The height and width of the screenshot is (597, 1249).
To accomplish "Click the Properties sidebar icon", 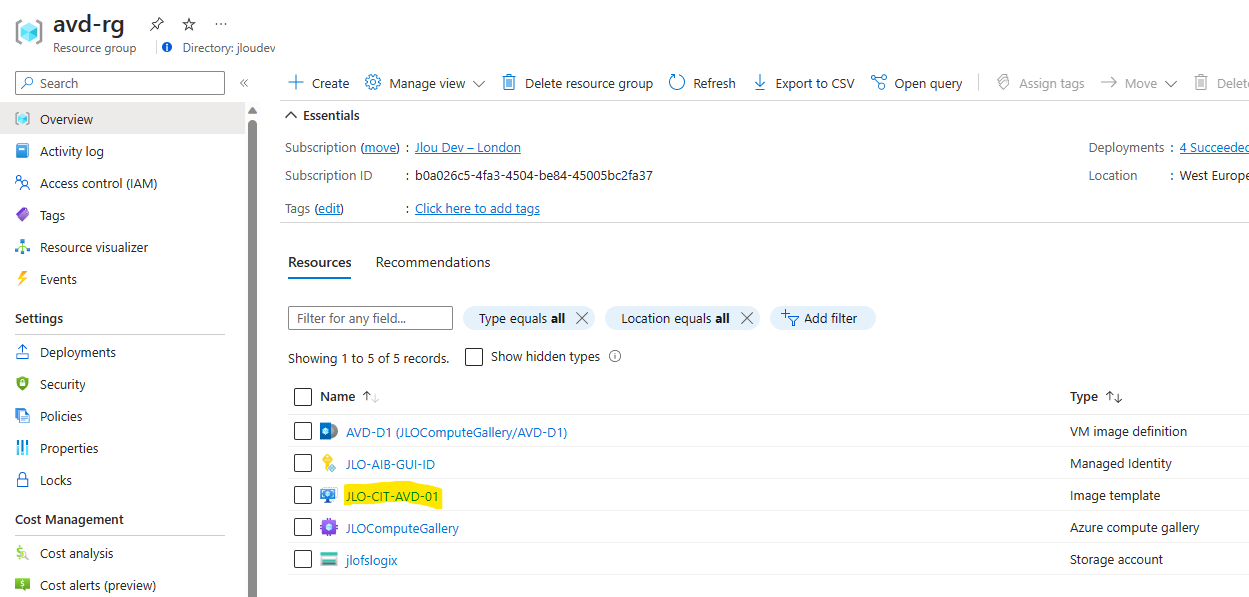I will 23,448.
